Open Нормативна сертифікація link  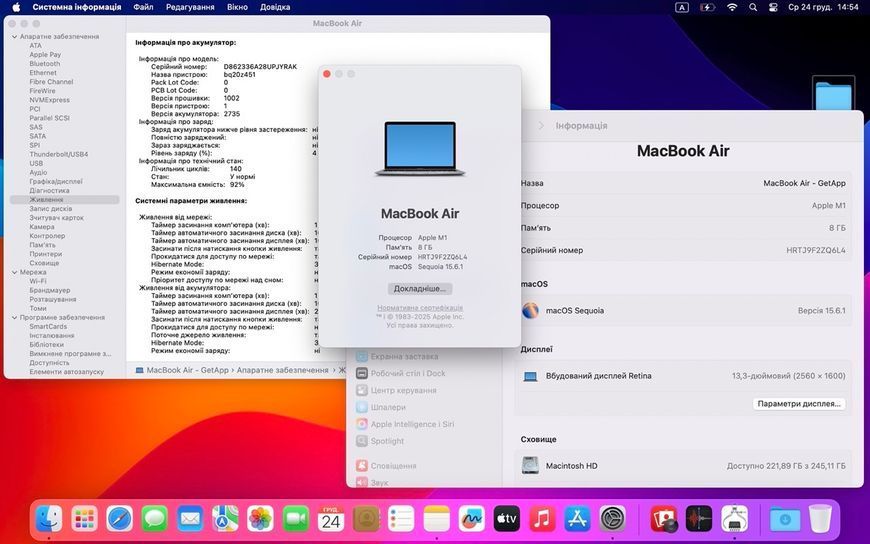pyautogui.click(x=419, y=308)
